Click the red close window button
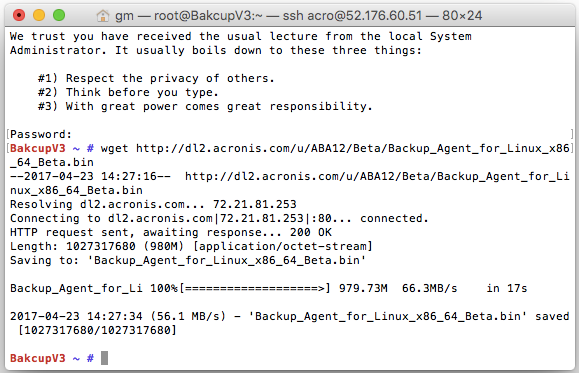The image size is (579, 373). 19,15
